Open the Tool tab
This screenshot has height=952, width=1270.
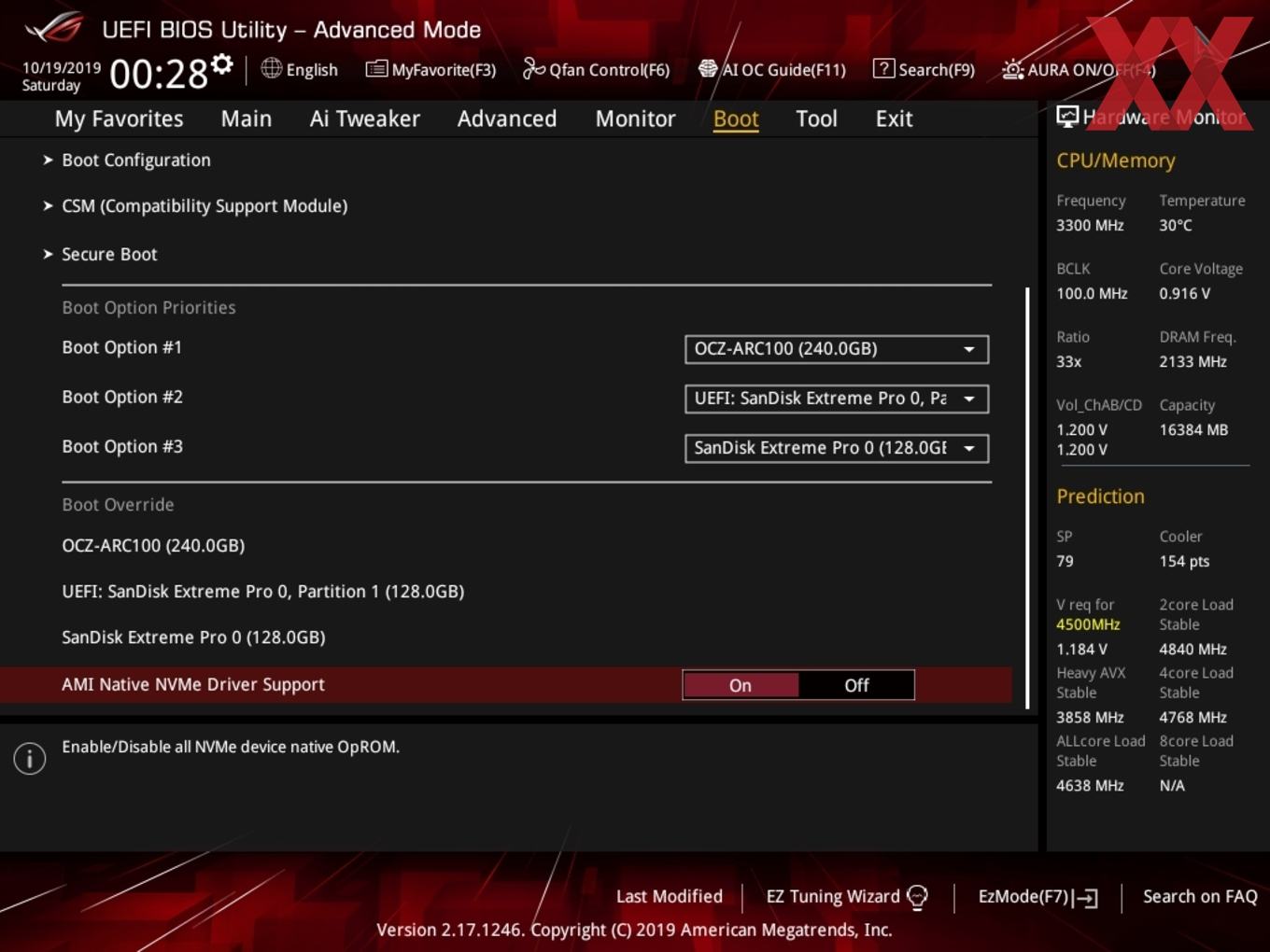coord(816,119)
